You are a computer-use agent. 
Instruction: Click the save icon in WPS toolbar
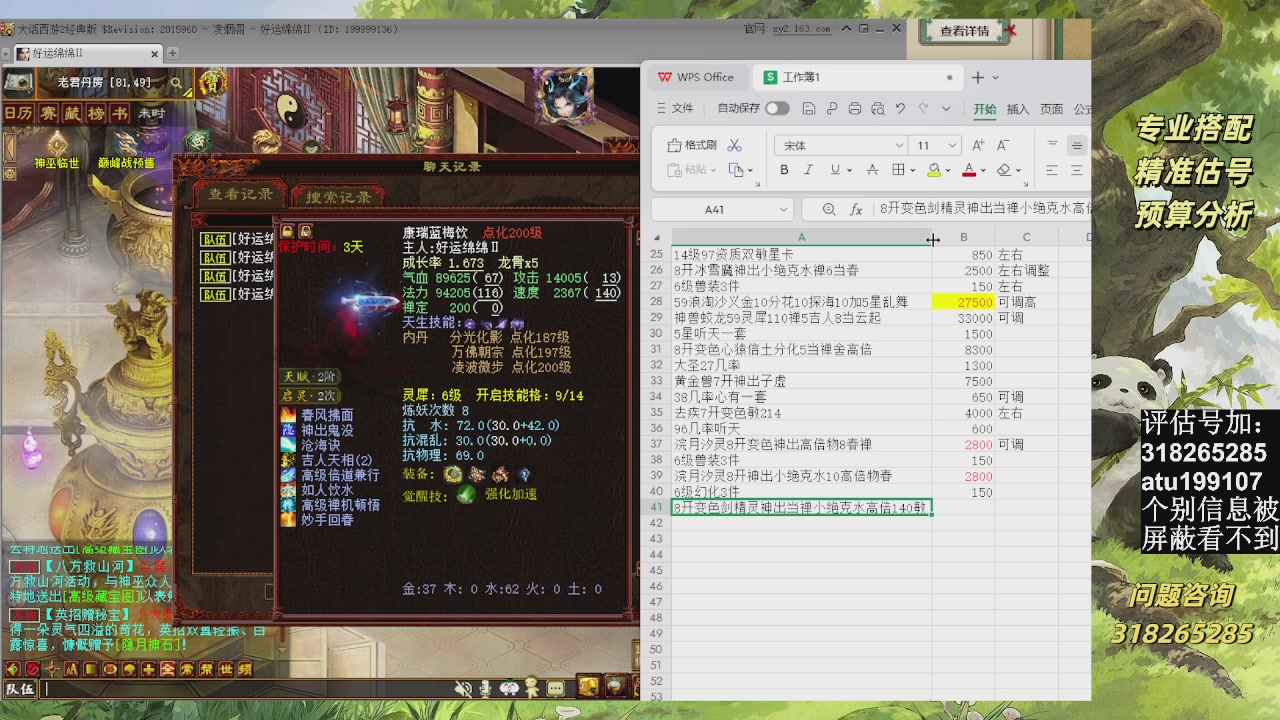click(x=808, y=108)
